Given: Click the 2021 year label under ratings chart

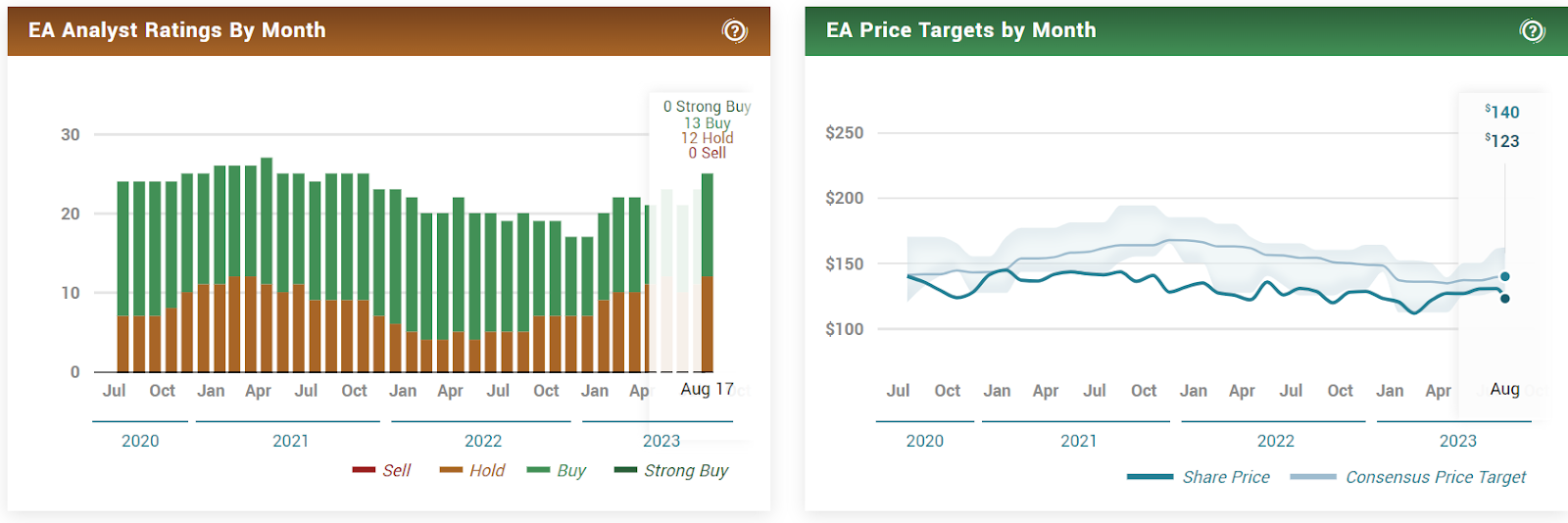Looking at the screenshot, I should click(x=291, y=441).
